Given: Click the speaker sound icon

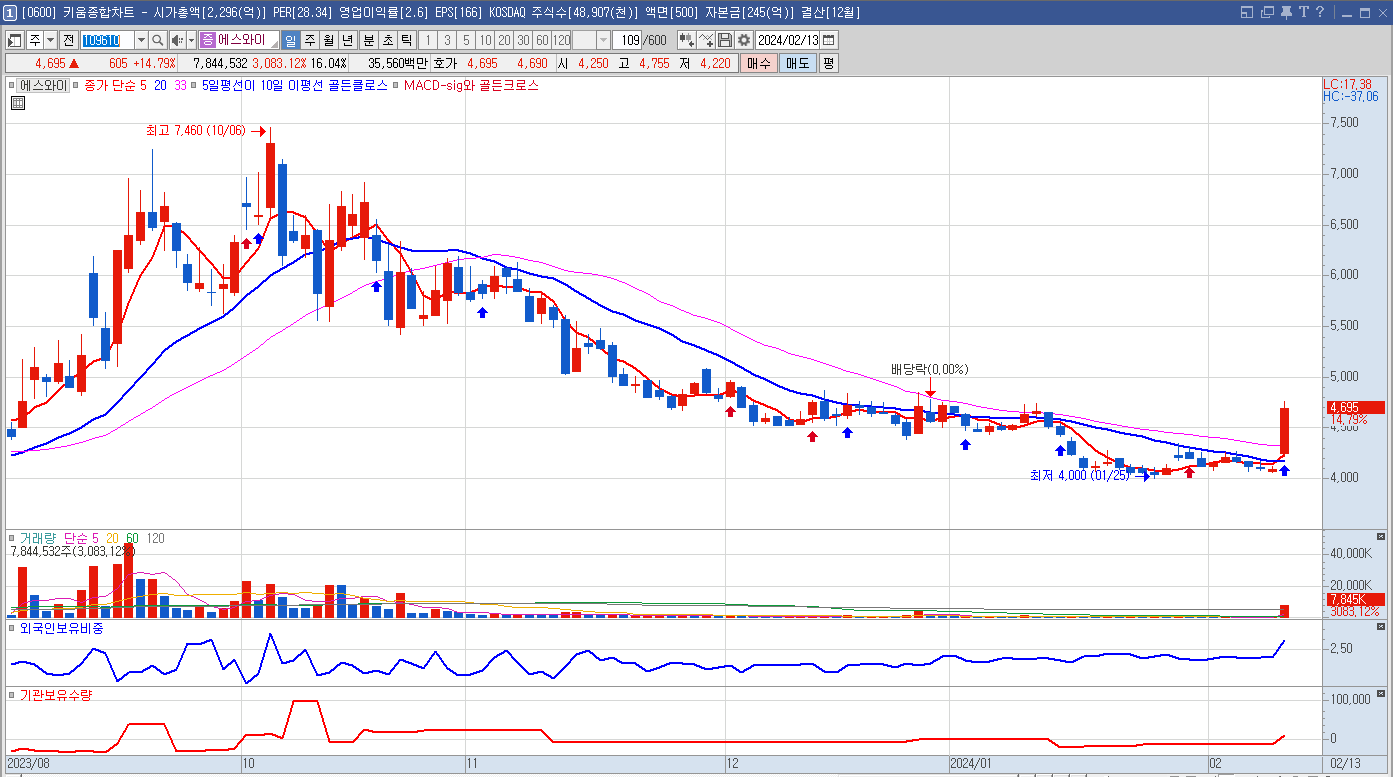Looking at the screenshot, I should click(x=176, y=40).
